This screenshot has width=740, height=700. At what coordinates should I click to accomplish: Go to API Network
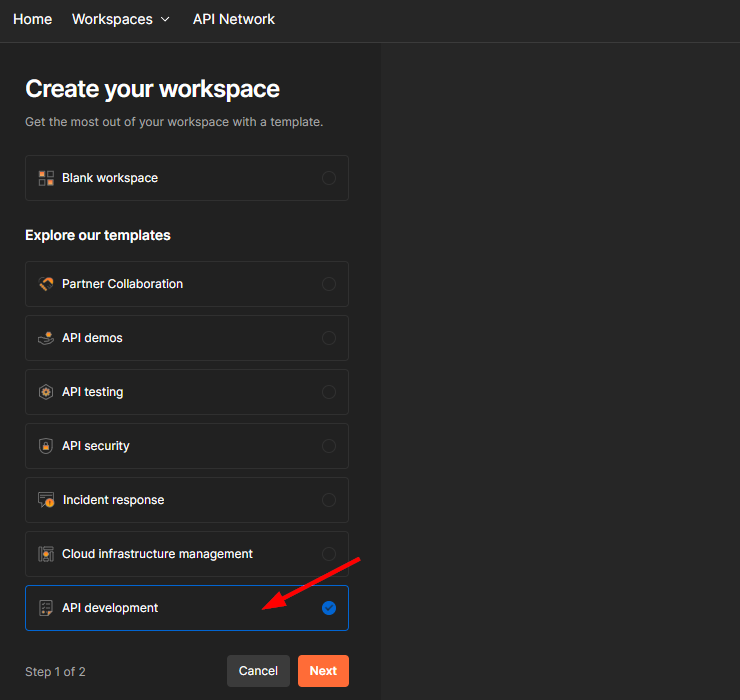234,19
